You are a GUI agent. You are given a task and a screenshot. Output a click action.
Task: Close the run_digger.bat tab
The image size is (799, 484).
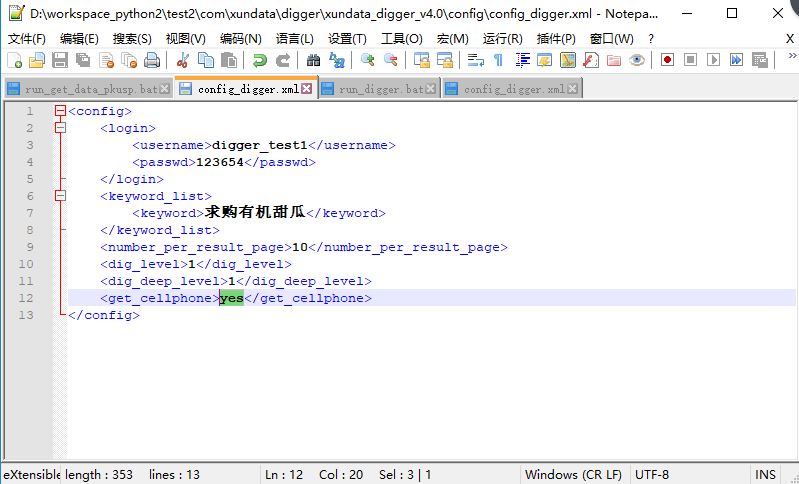pos(431,89)
